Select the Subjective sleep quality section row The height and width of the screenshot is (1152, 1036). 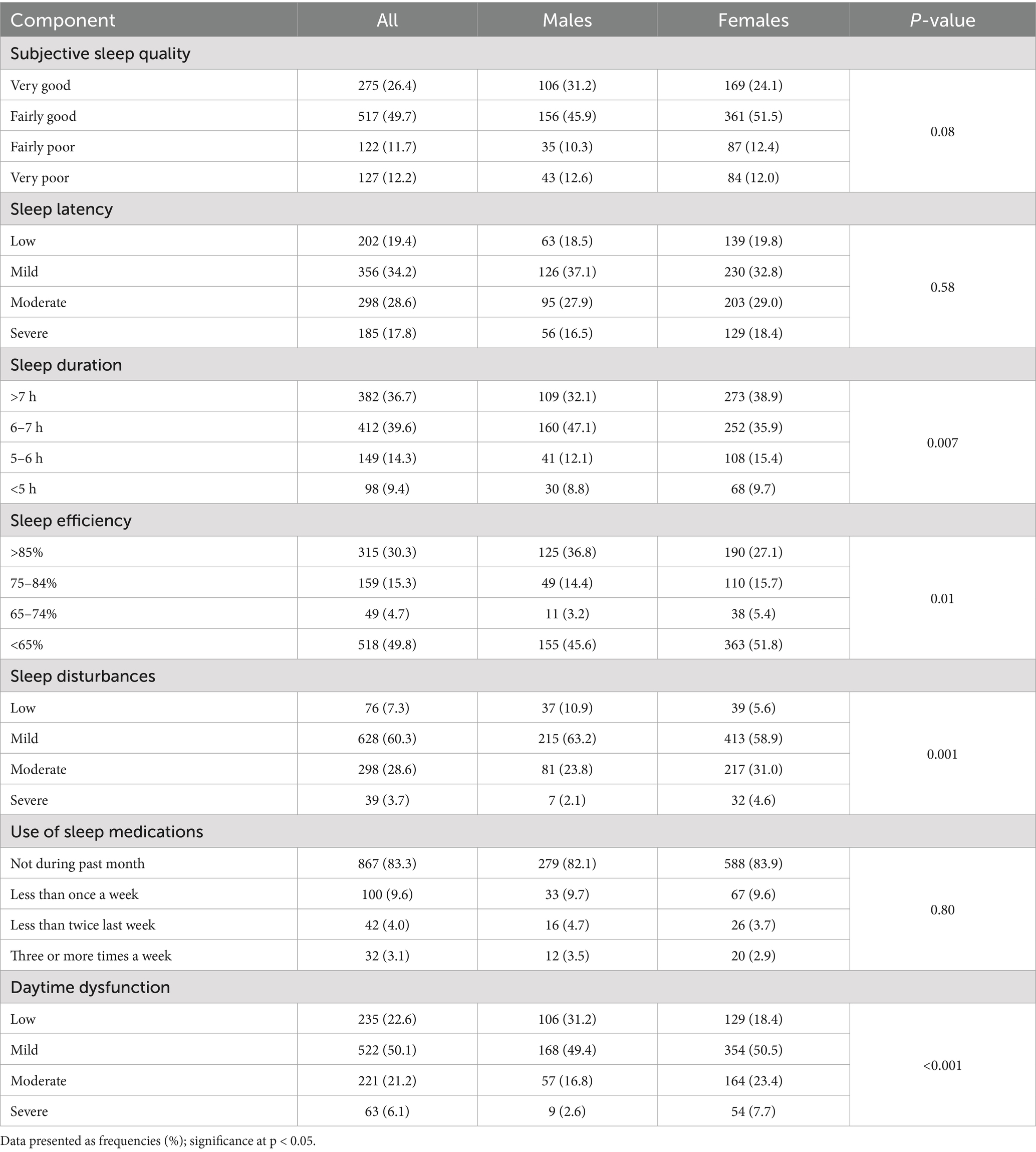tap(517, 54)
